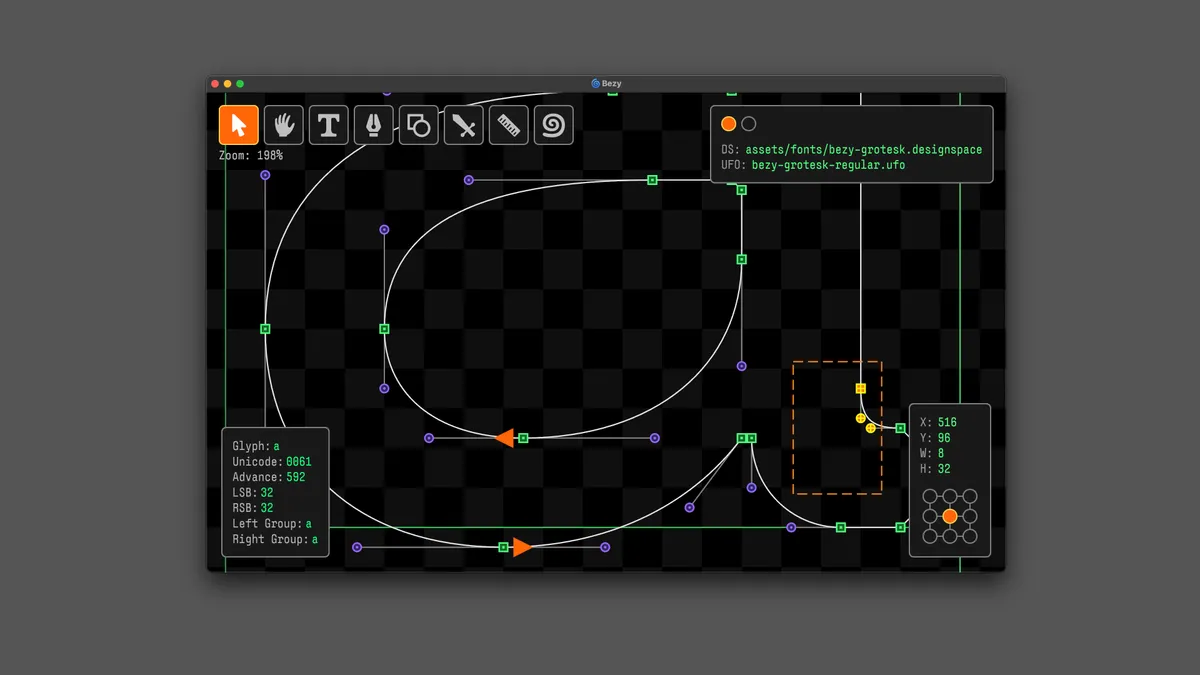Viewport: 1200px width, 675px height.
Task: Choose the Text tool
Action: [329, 125]
